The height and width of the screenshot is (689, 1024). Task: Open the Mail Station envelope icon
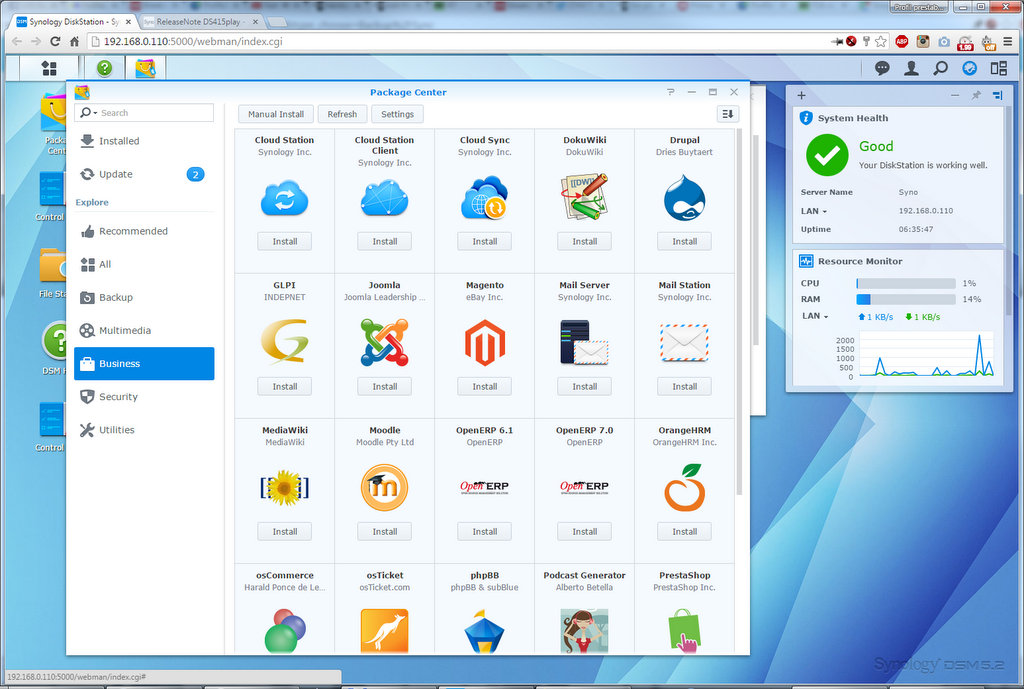tap(684, 343)
